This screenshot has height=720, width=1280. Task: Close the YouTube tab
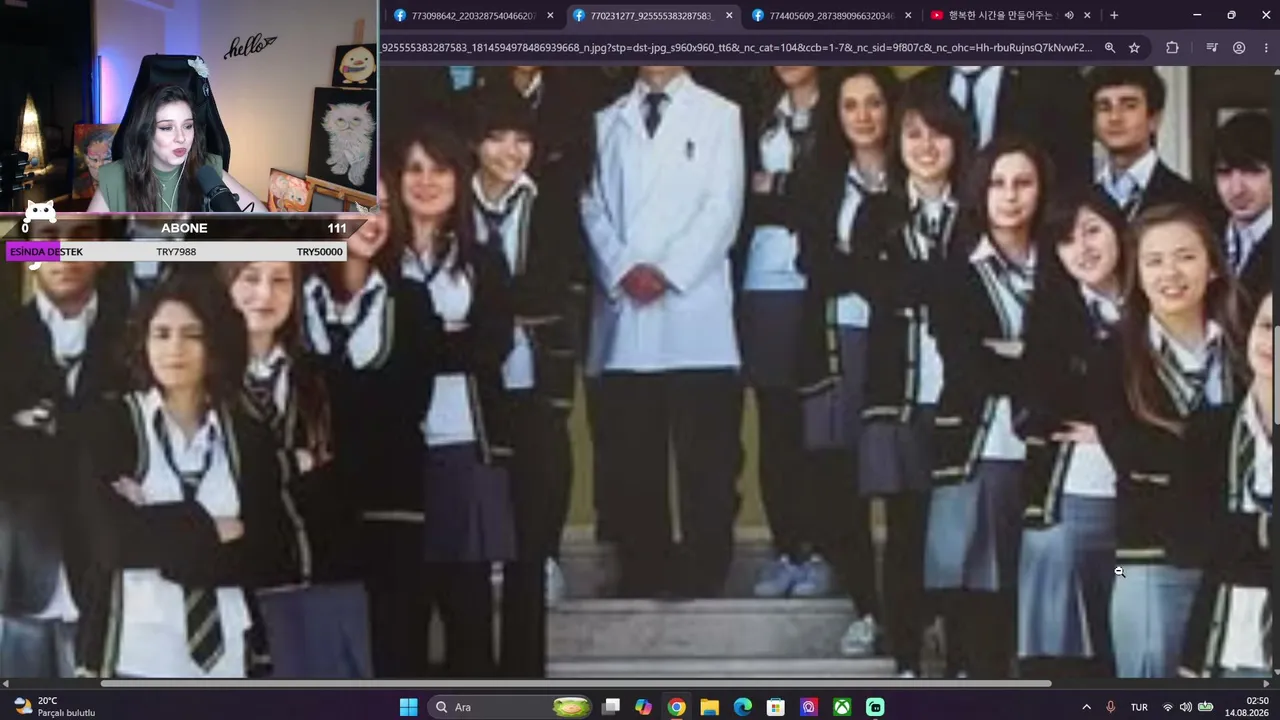1088,15
